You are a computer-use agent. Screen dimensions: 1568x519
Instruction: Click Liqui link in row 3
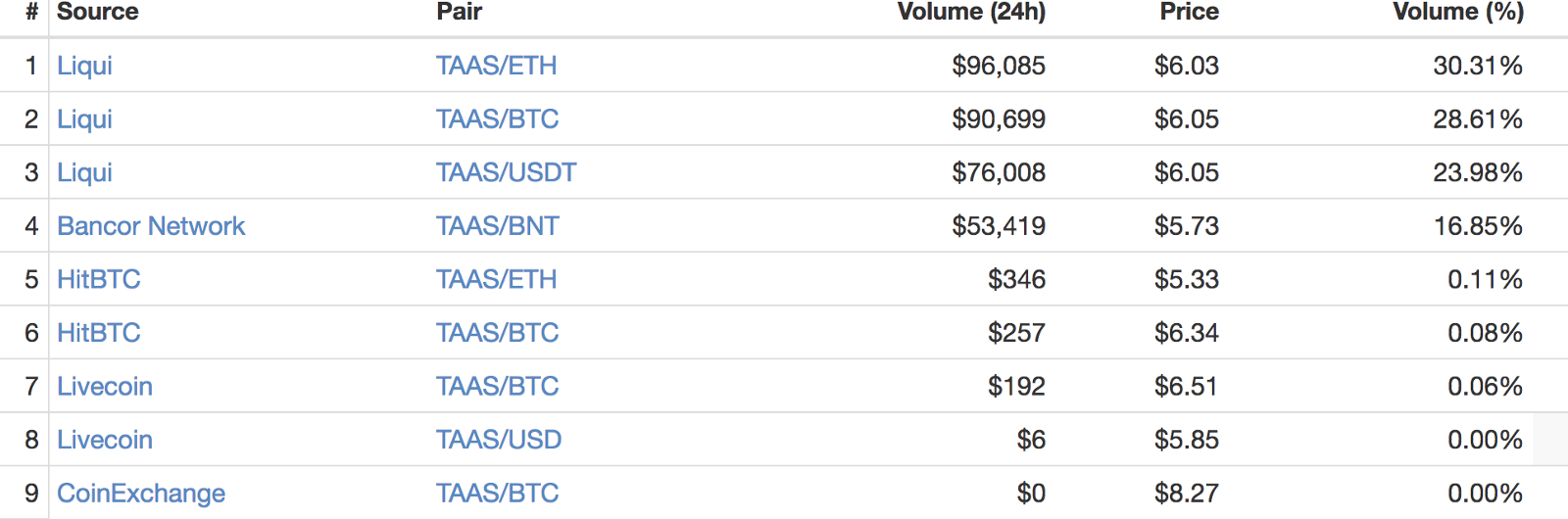pyautogui.click(x=84, y=172)
